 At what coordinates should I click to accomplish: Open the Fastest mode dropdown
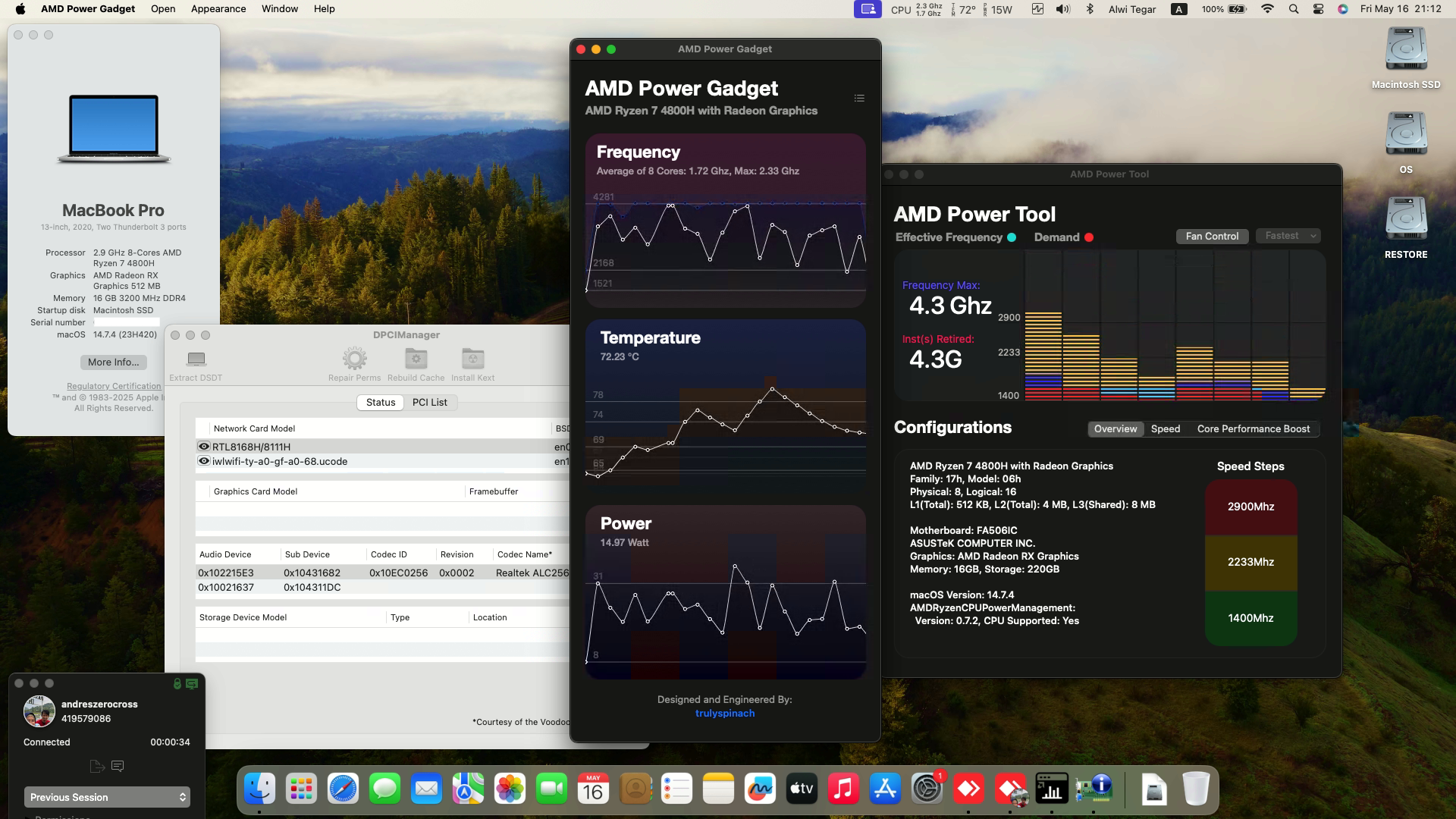click(1287, 236)
